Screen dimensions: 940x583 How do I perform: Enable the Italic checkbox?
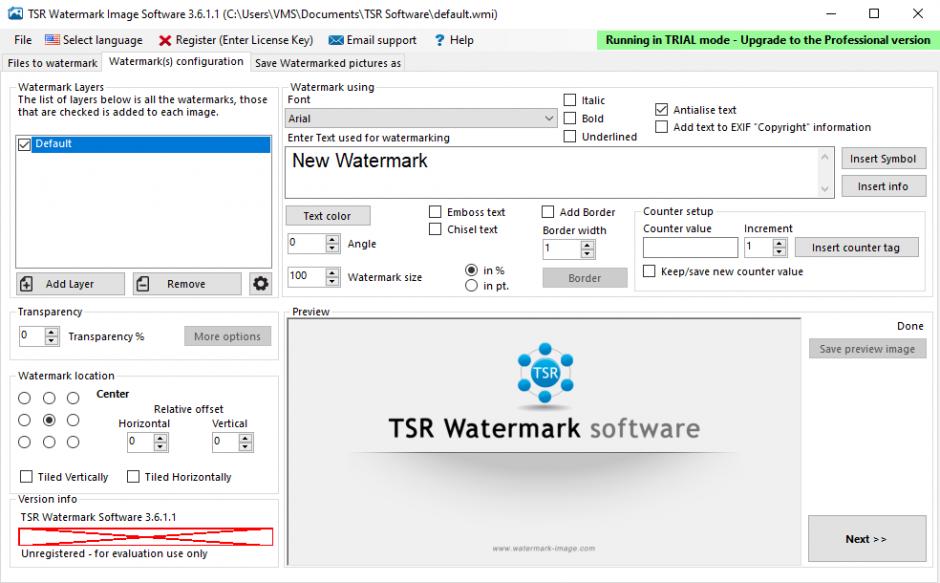click(x=570, y=100)
